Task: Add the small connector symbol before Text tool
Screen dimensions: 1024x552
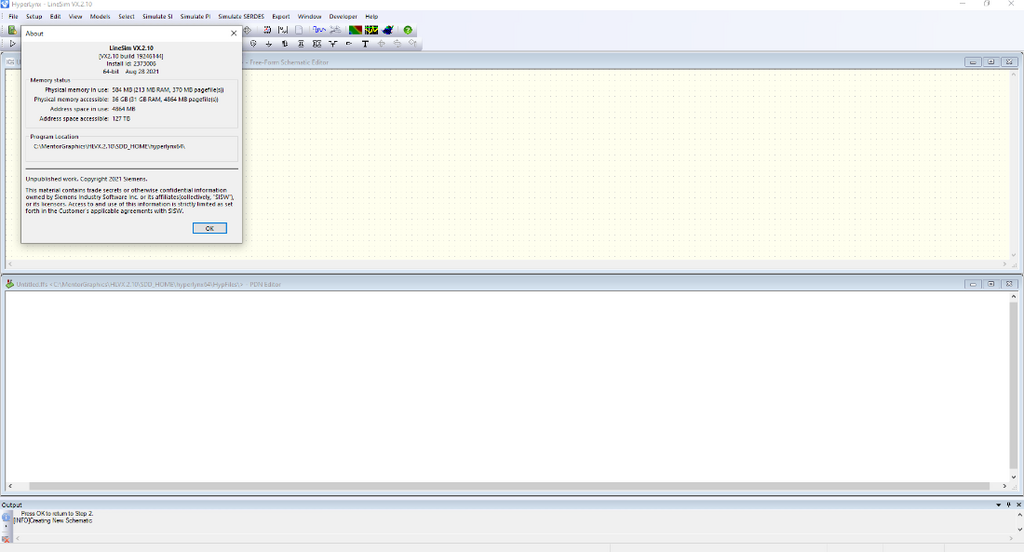Action: click(x=349, y=44)
